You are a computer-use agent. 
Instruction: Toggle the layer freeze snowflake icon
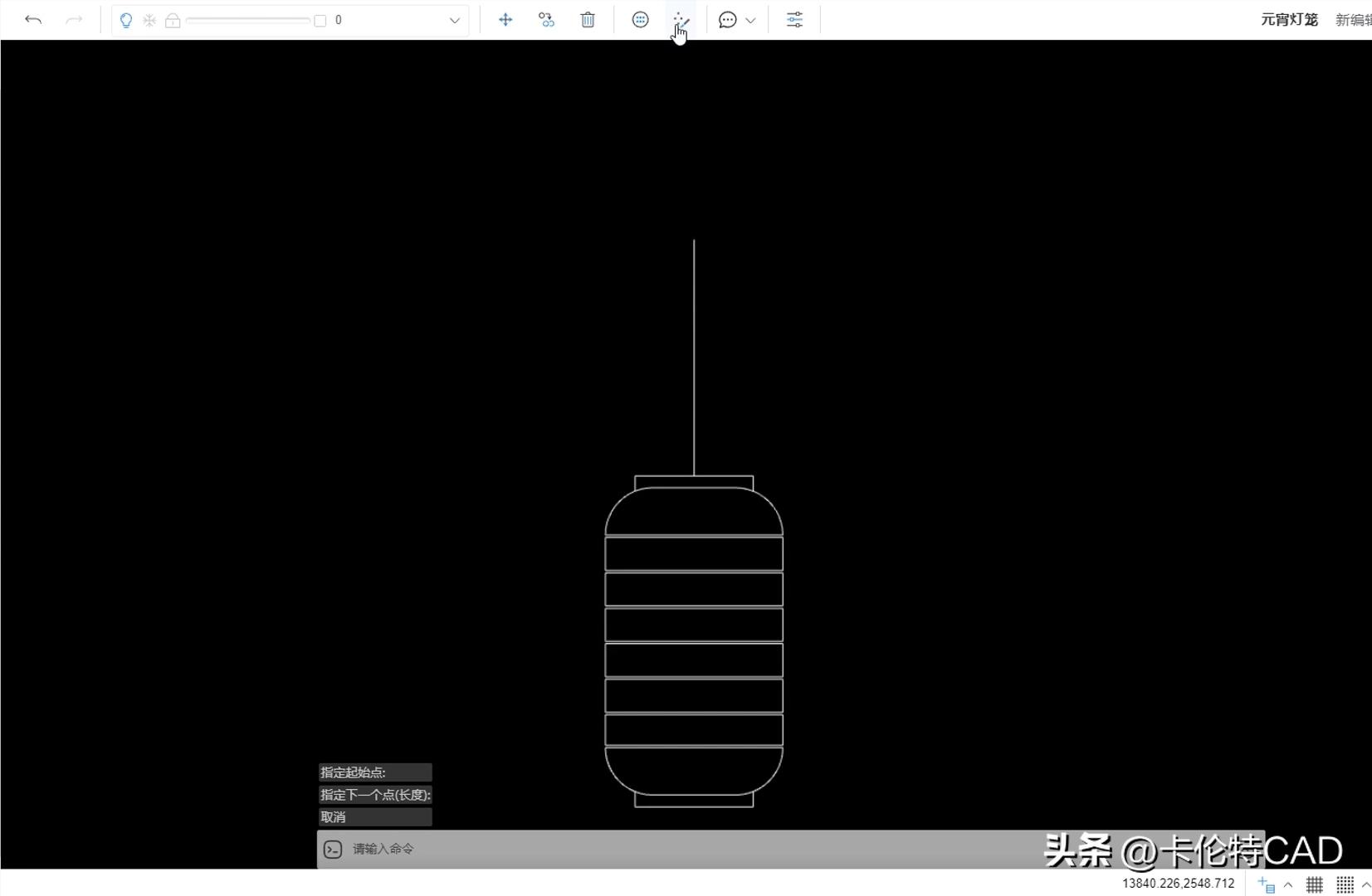tap(149, 20)
